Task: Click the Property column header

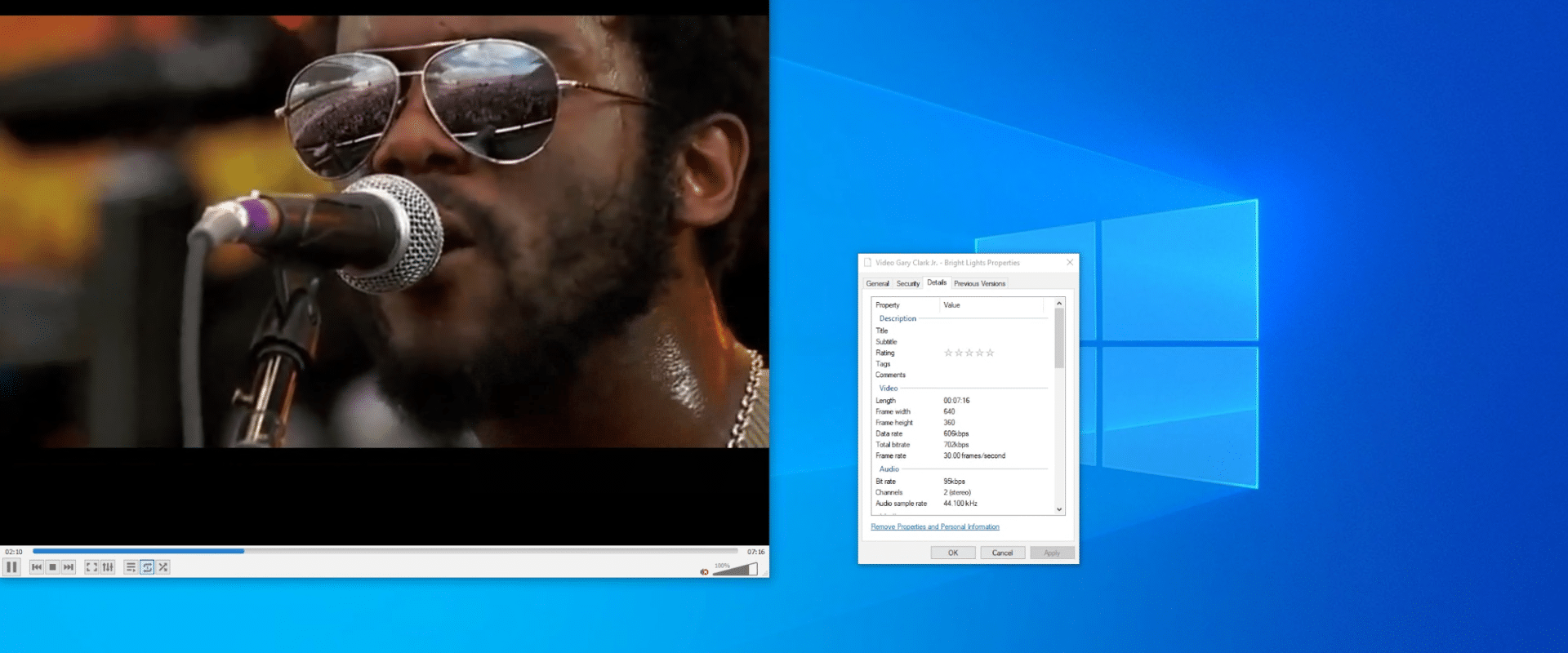Action: coord(906,305)
